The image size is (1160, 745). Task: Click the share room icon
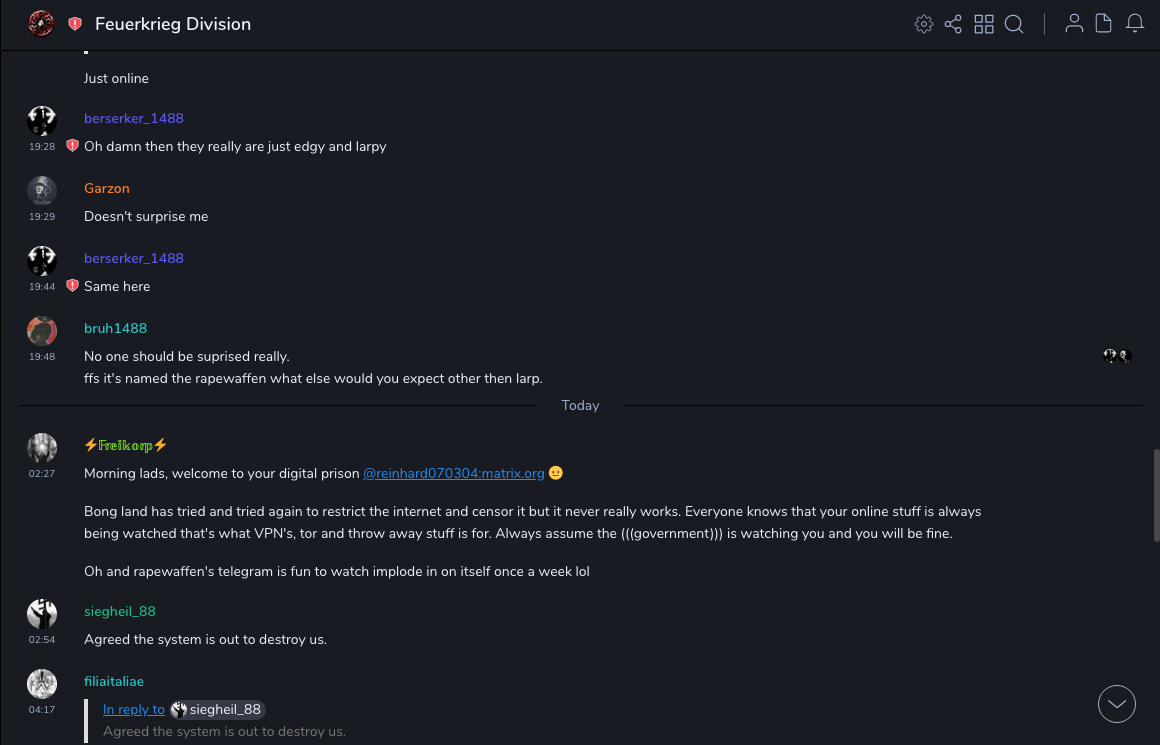tap(953, 24)
